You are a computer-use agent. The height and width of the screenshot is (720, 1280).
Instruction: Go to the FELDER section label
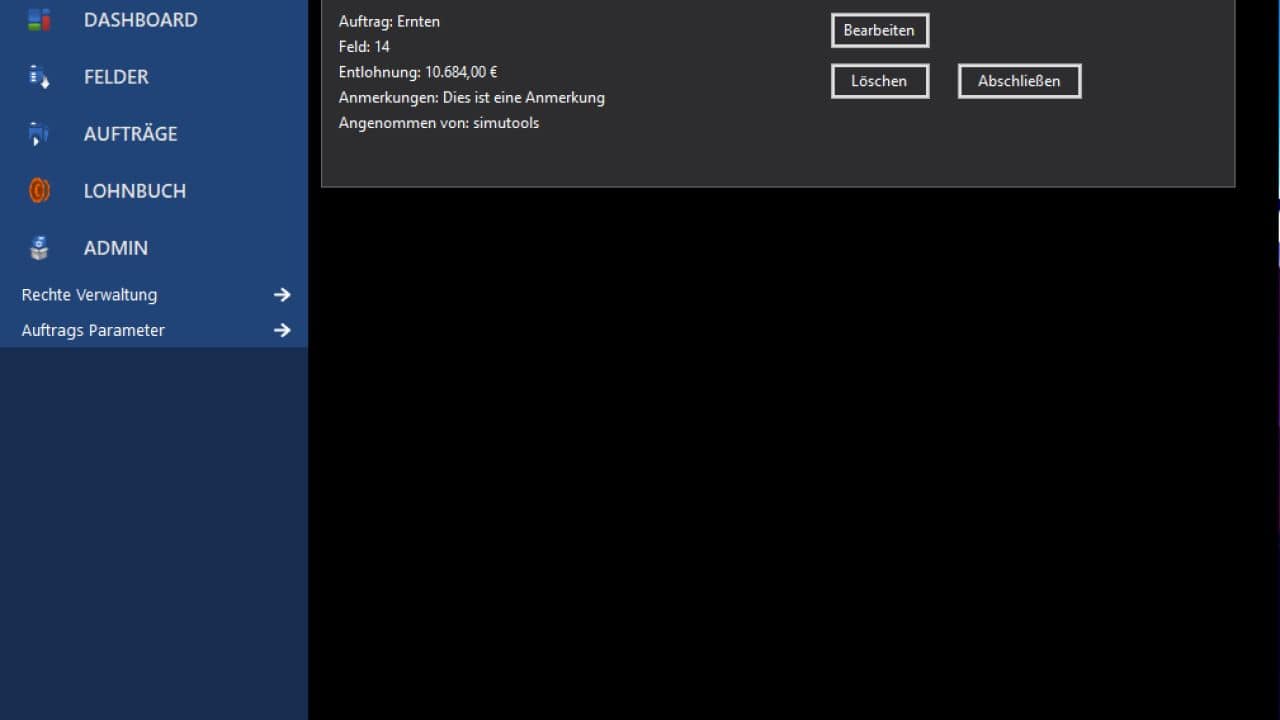pos(116,77)
